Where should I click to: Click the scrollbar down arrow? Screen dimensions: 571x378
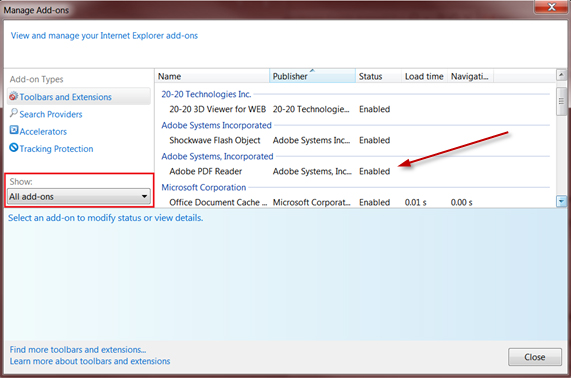point(561,201)
